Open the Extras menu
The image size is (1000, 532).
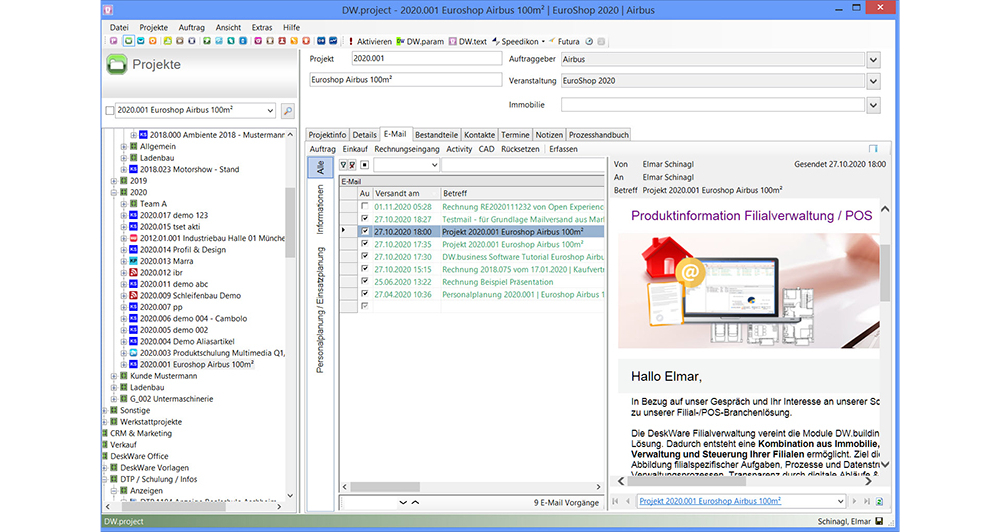point(262,27)
